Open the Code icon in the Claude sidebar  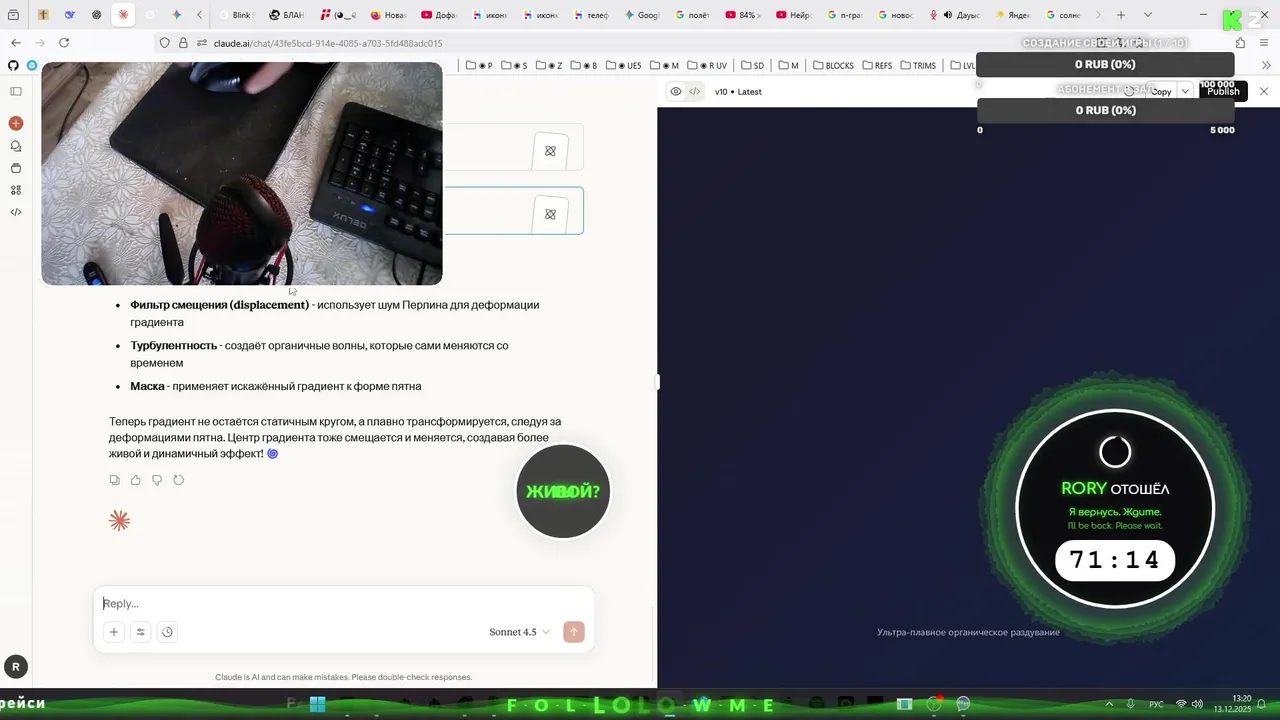pos(16,212)
